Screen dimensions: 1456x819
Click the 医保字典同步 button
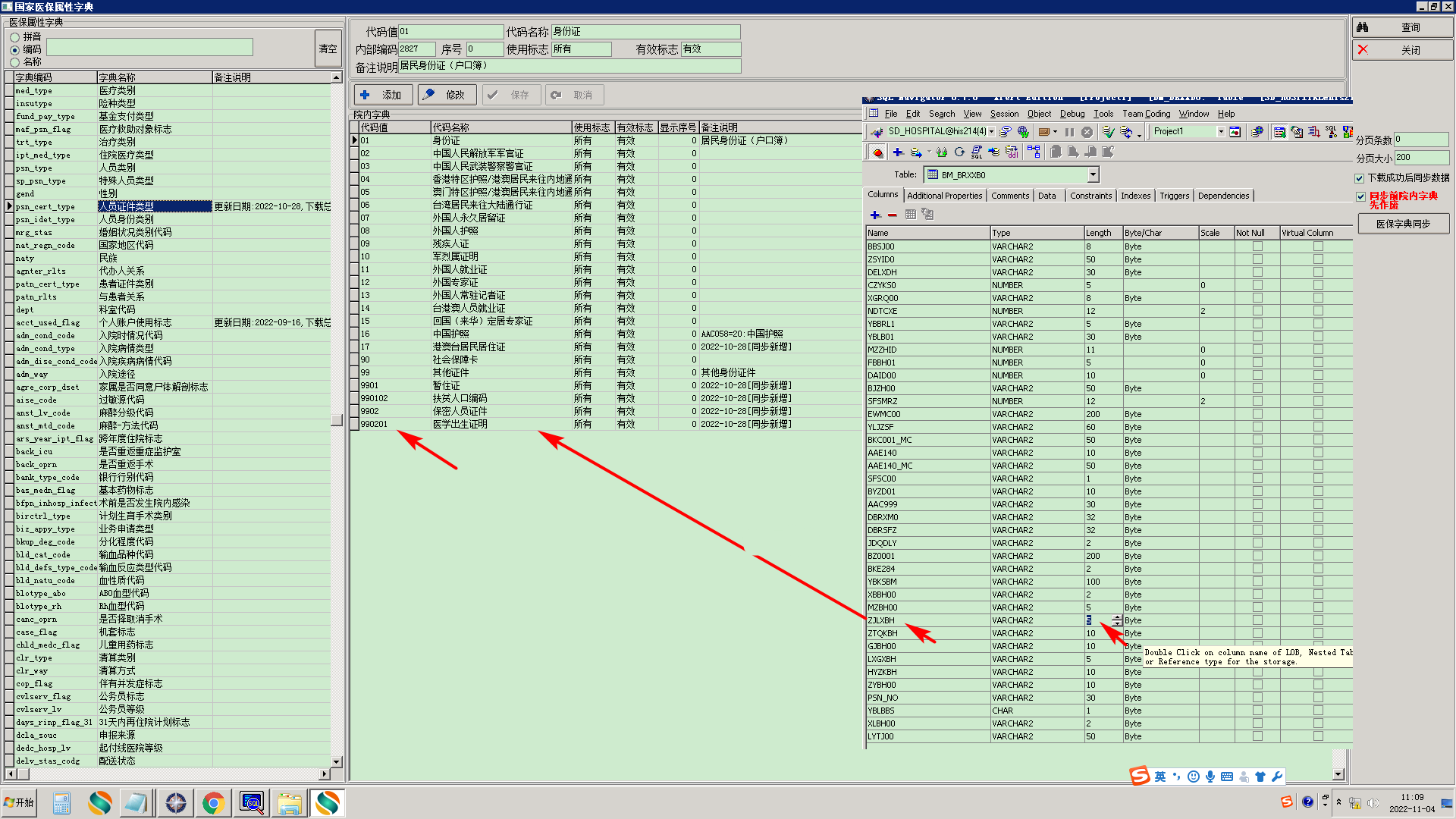1402,224
